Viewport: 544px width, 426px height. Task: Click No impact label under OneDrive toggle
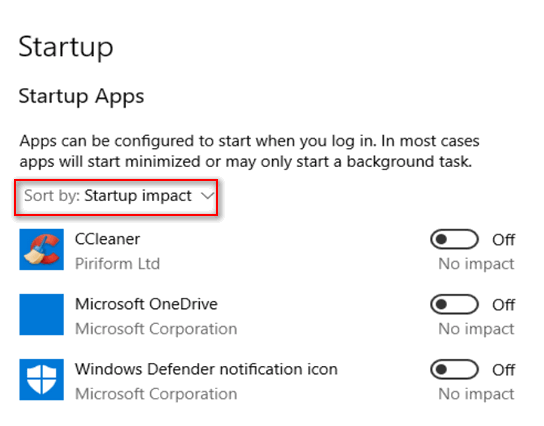(x=476, y=329)
